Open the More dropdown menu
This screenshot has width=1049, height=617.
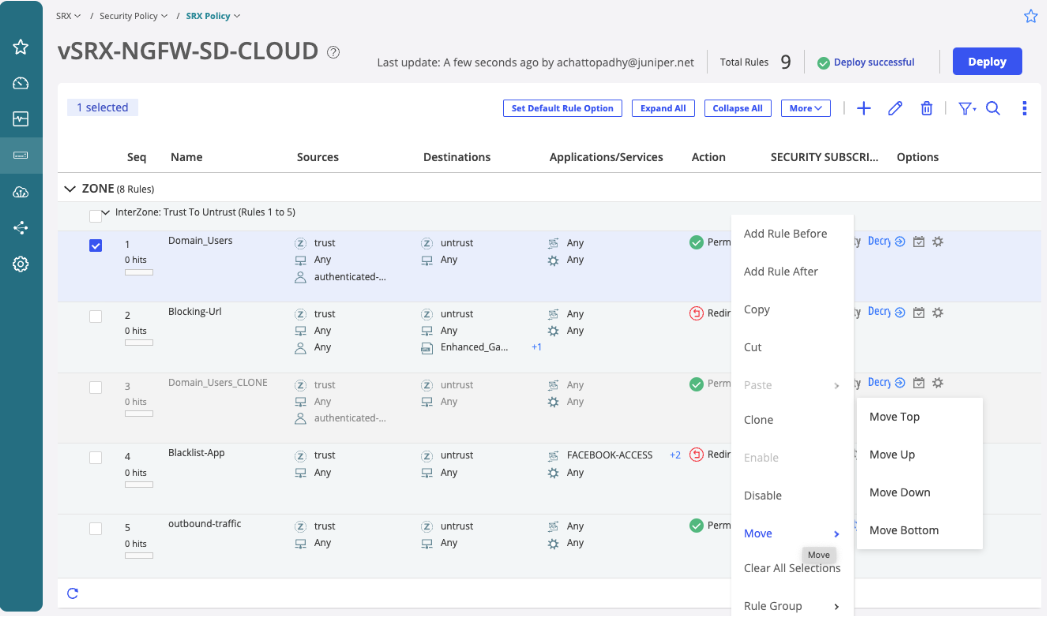click(x=805, y=108)
